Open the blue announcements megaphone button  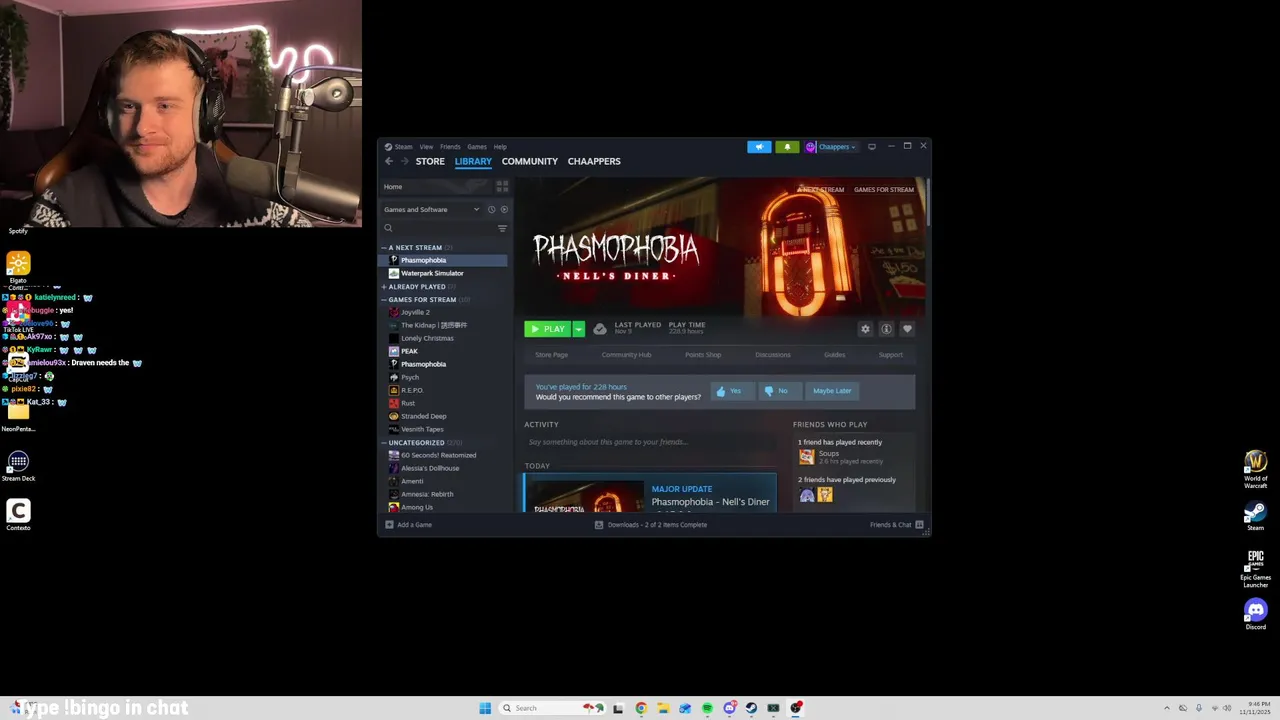point(759,147)
